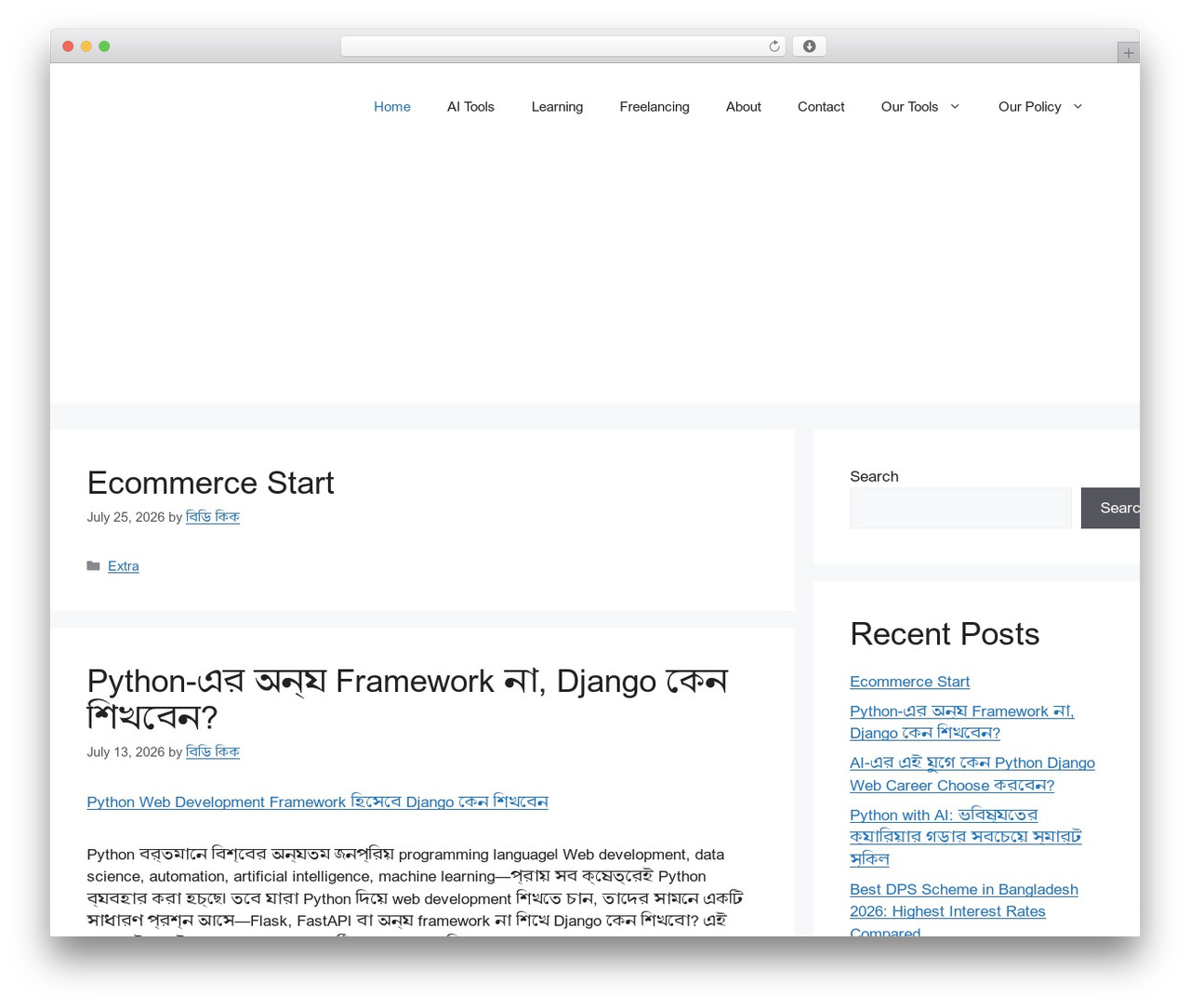Screen dimensions: 1190x1008
Task: Click the 'July 25, 2026' post date
Action: click(126, 517)
